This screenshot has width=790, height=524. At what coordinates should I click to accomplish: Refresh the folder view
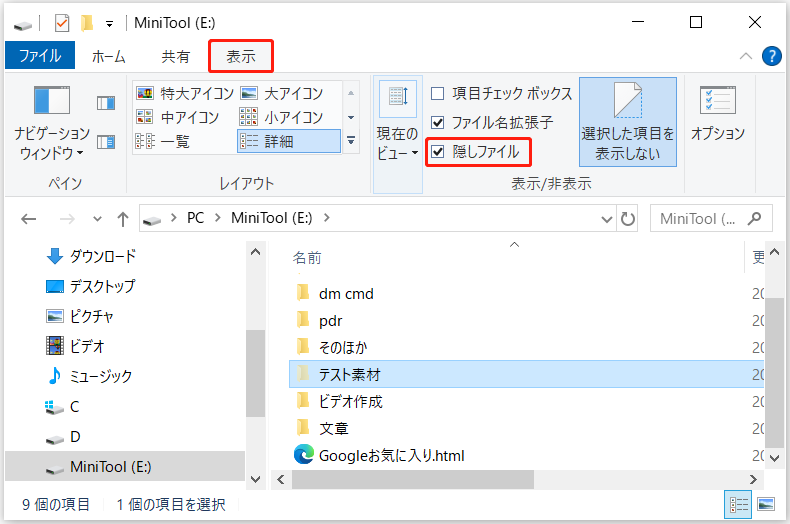point(628,219)
